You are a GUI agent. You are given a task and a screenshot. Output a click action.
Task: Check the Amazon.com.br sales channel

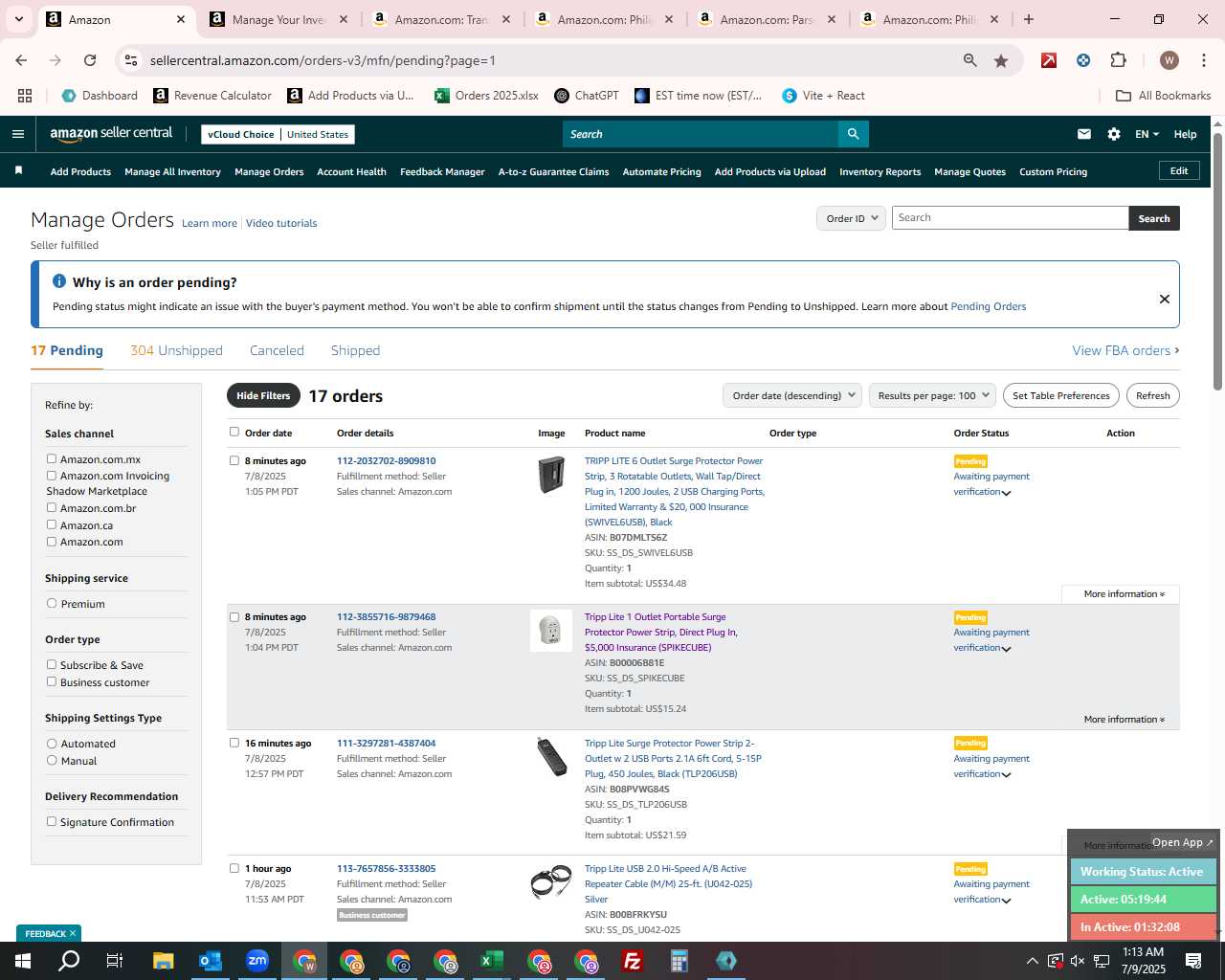coord(52,508)
